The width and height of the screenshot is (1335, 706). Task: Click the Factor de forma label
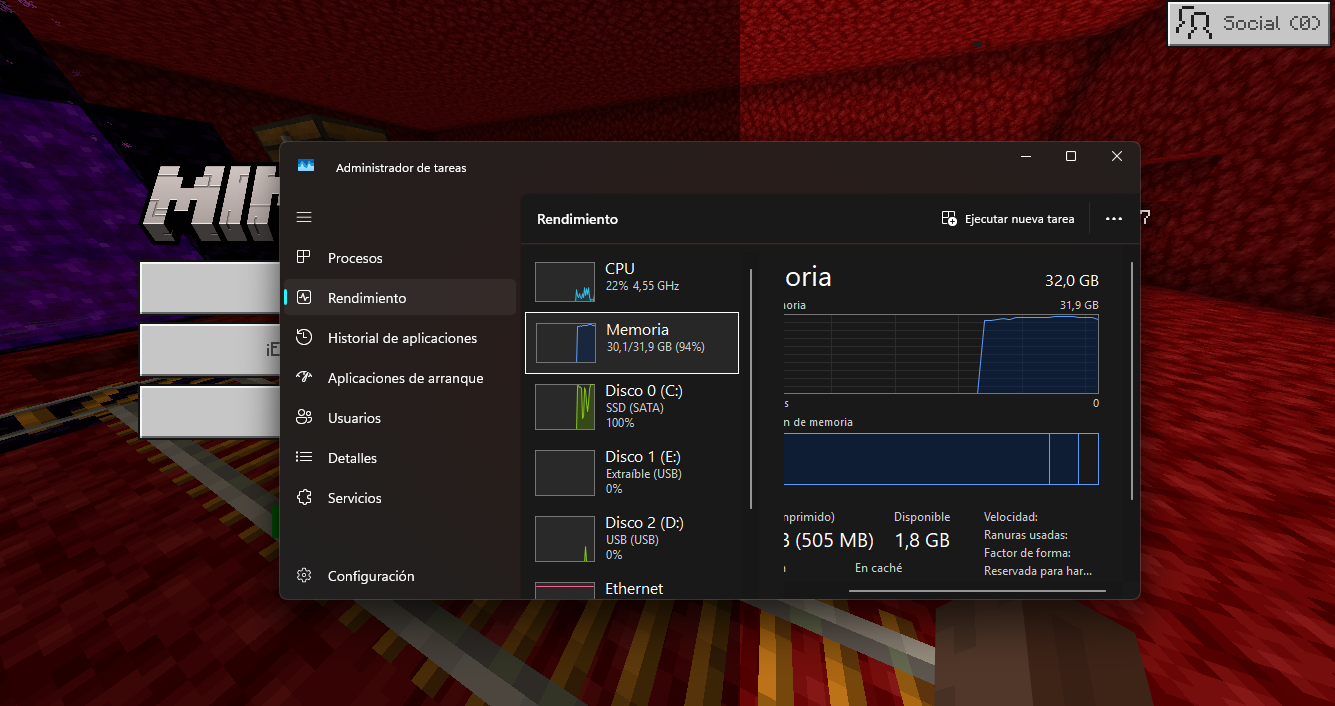pos(1027,553)
